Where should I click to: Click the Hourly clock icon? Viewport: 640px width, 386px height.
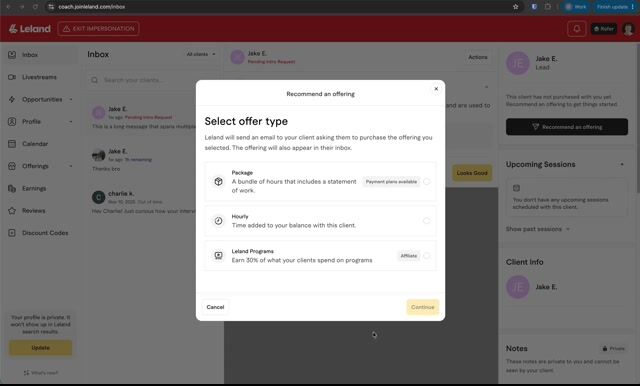click(x=218, y=221)
